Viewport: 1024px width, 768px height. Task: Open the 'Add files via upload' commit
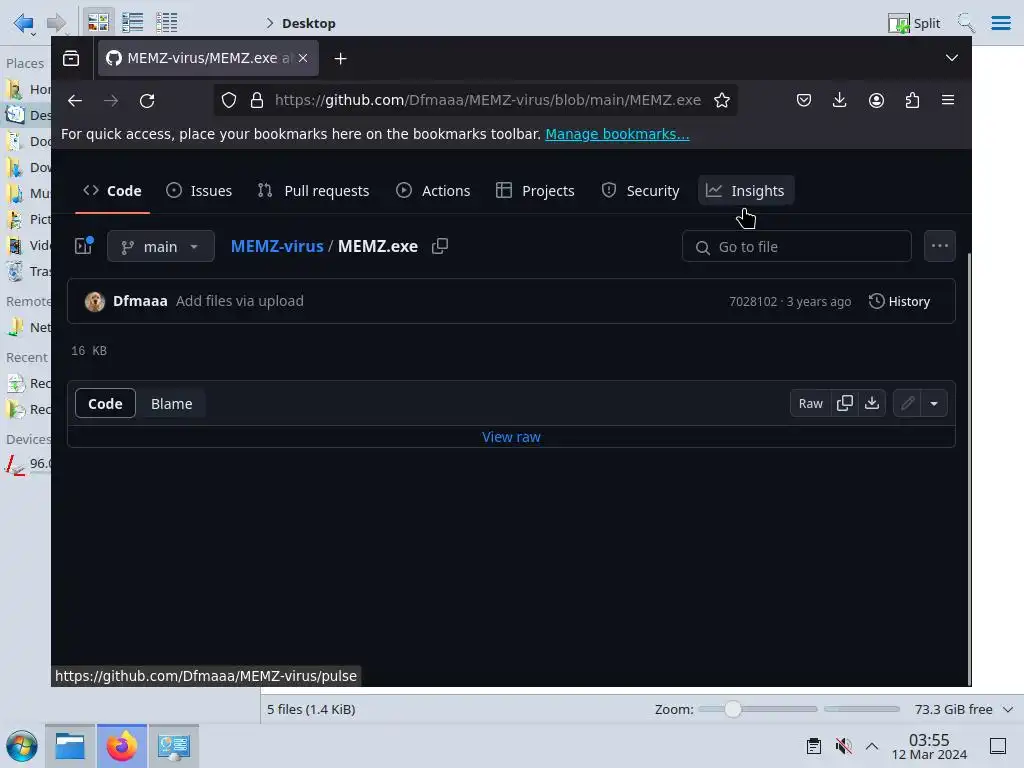point(240,301)
